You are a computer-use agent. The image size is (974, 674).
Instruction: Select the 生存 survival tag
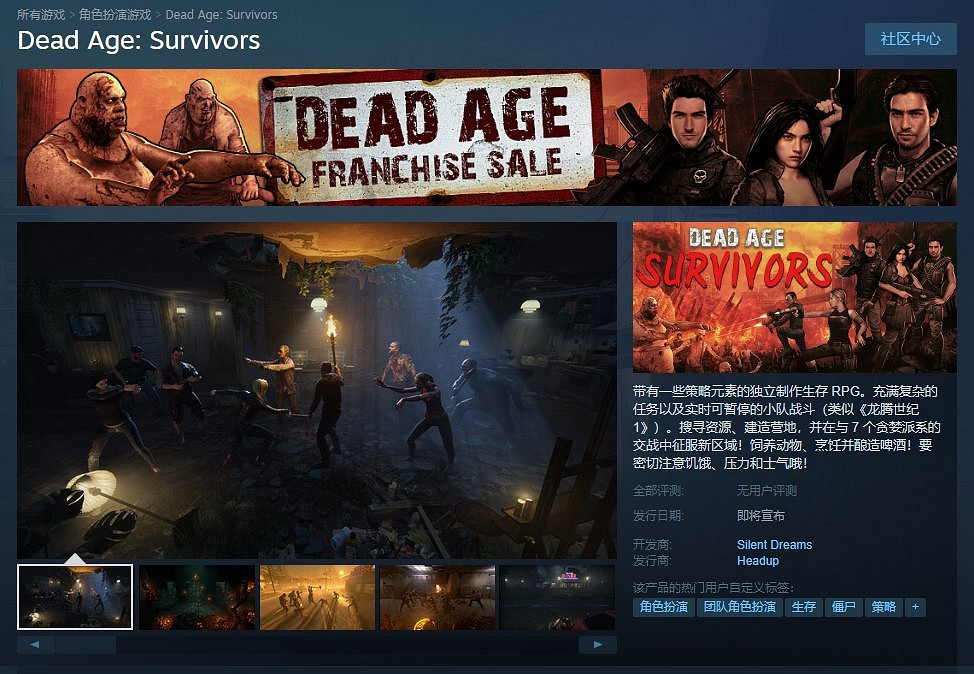click(x=804, y=607)
